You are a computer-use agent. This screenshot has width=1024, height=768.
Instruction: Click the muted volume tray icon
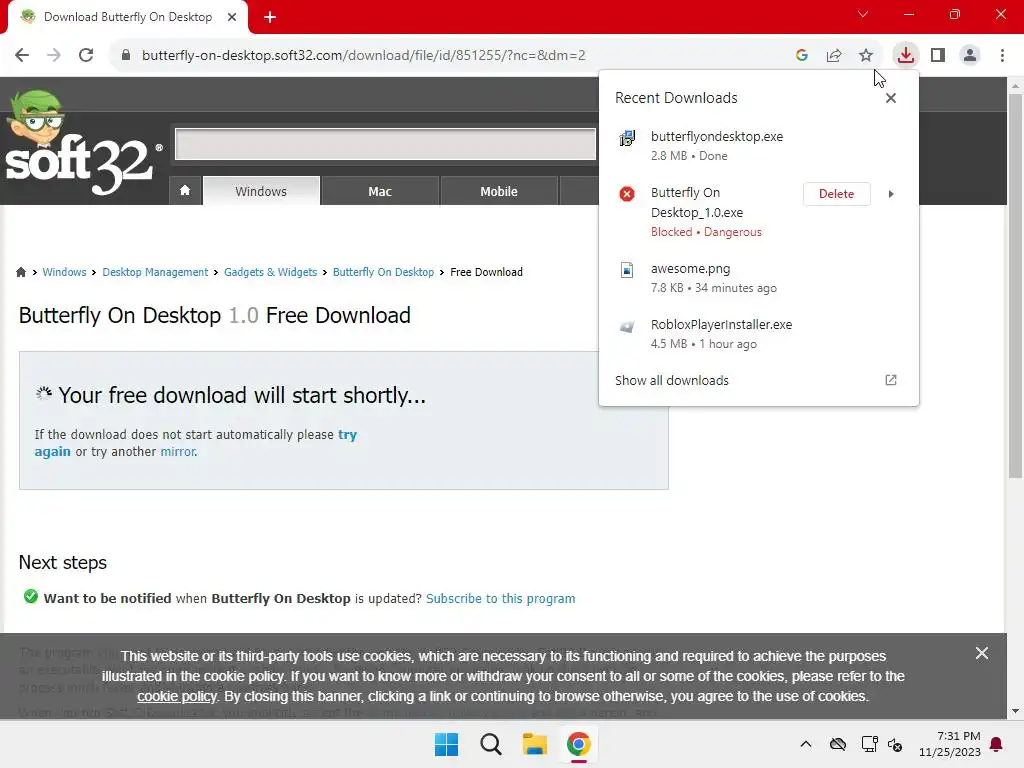click(895, 744)
